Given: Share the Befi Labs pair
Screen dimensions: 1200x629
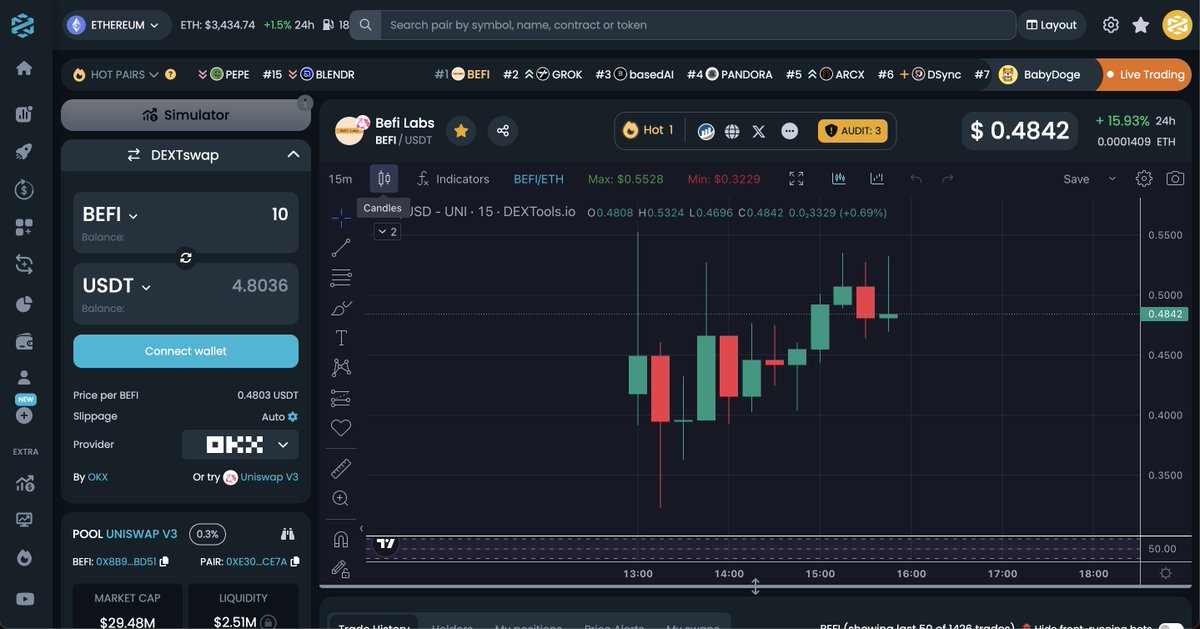Looking at the screenshot, I should point(503,130).
